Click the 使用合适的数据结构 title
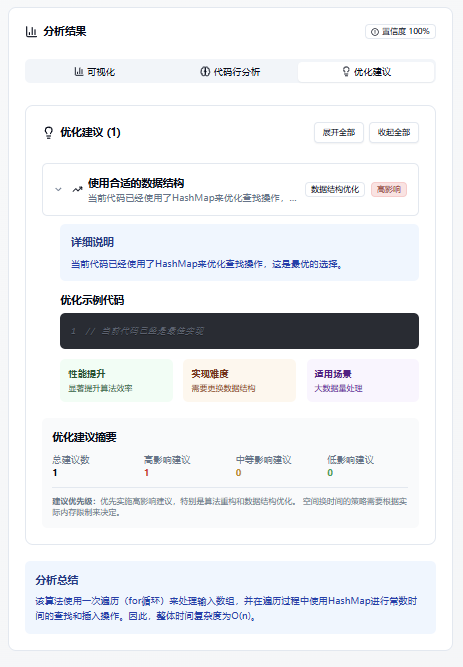The height and width of the screenshot is (667, 463). 136,183
